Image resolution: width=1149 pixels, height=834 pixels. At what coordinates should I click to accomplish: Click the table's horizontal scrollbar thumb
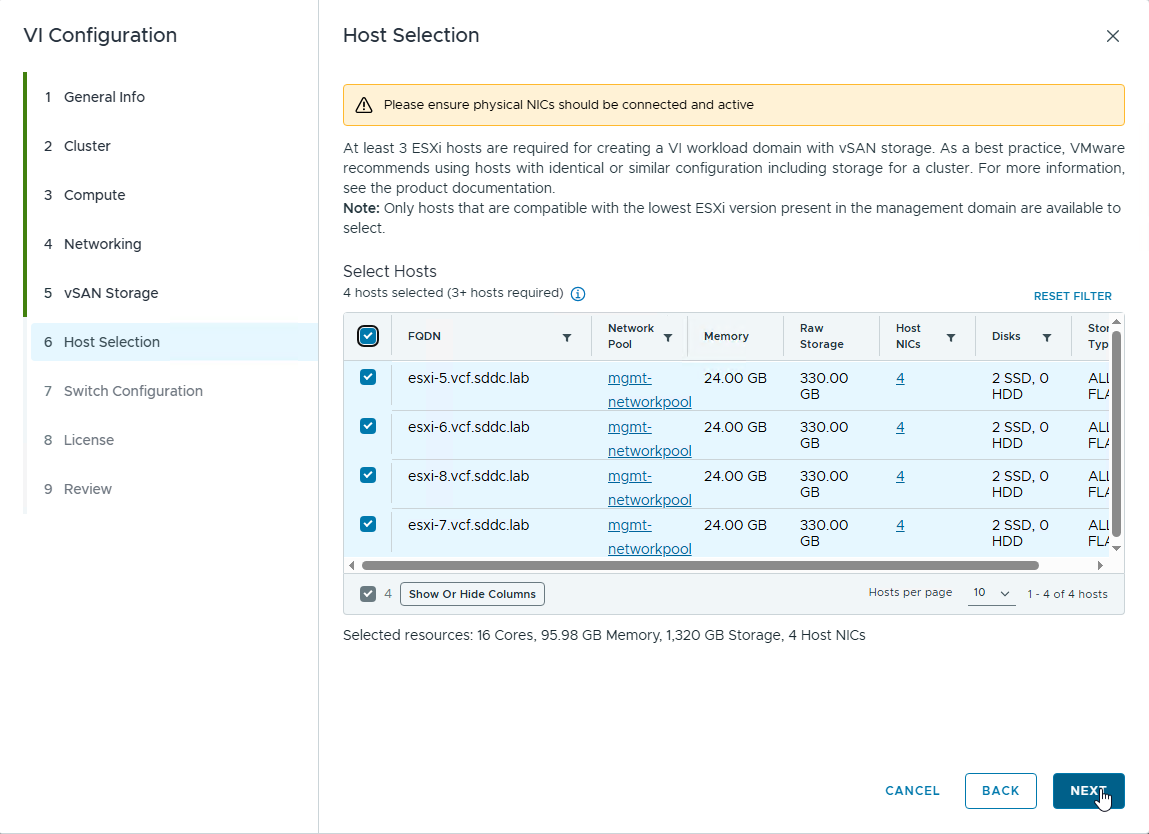coord(700,565)
